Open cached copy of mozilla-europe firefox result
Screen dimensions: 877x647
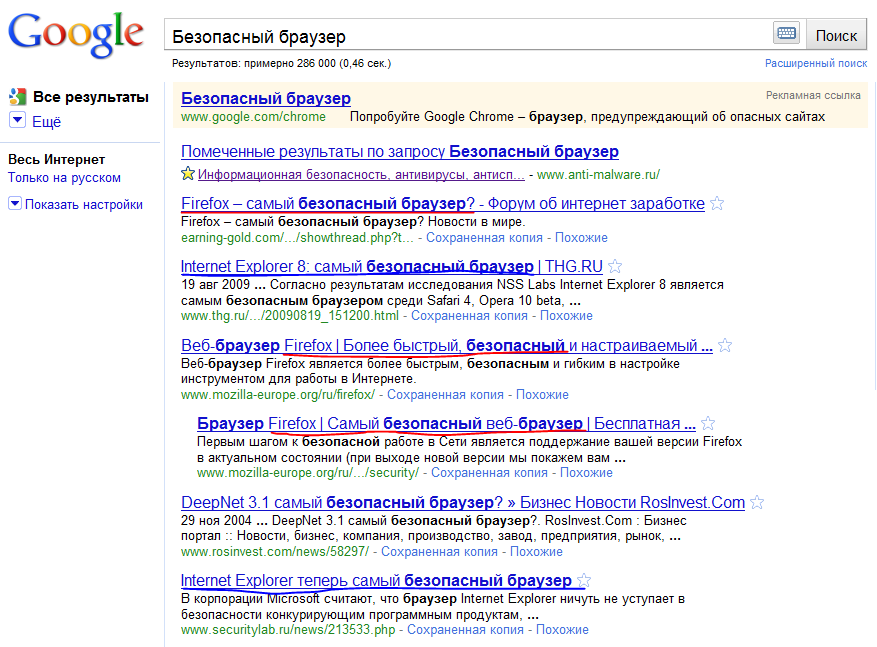[445, 395]
